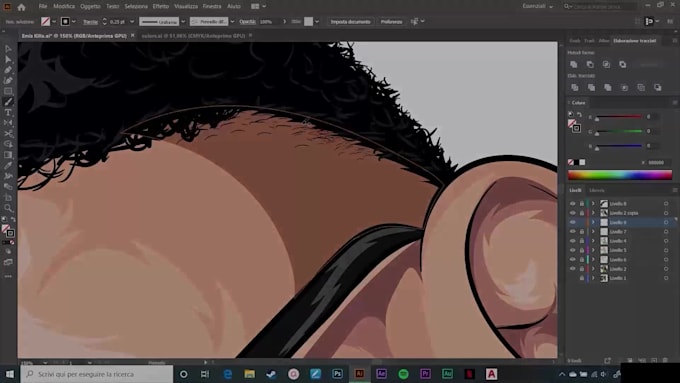
Task: Select the Rectangle tool
Action: [x=8, y=91]
